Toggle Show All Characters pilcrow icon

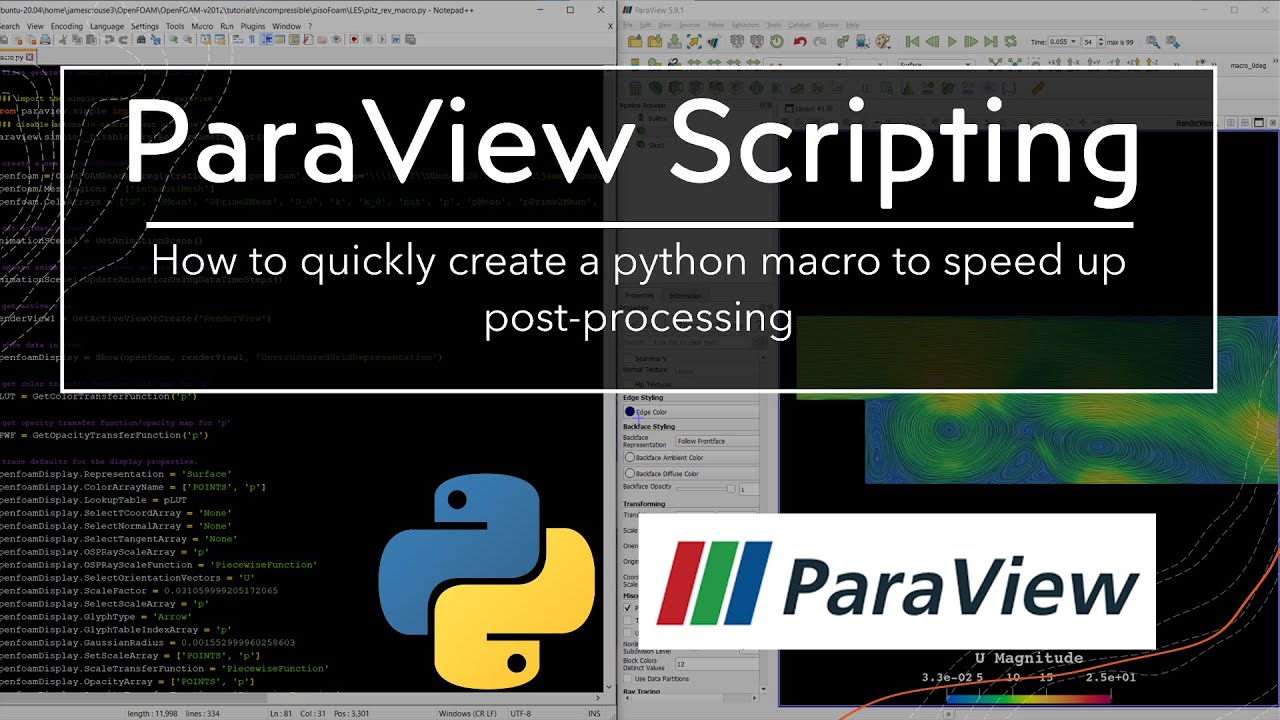click(251, 40)
